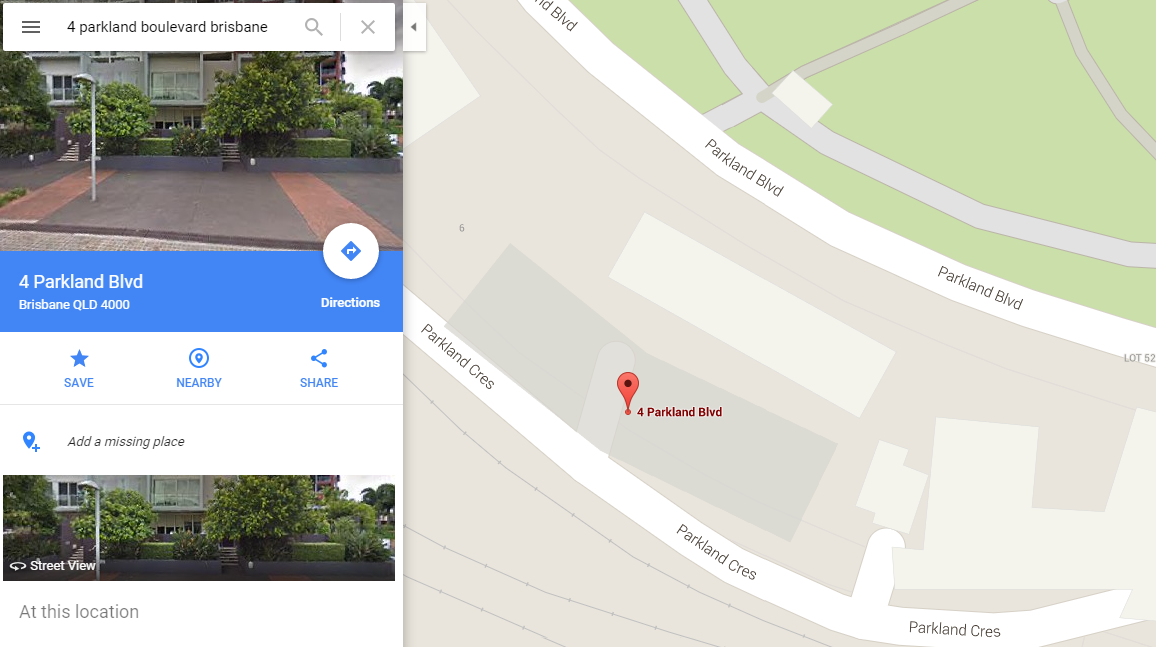1156x647 pixels.
Task: Click Add a missing place link
Action: coord(126,441)
